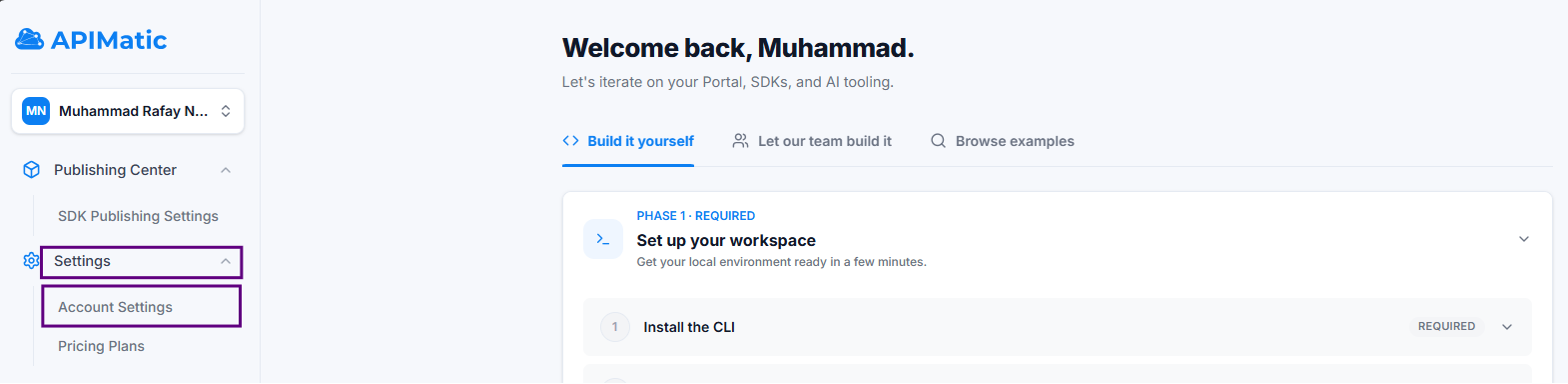Click the terminal prompt icon for workspace setup
Screen dimensions: 1568x384
[603, 239]
